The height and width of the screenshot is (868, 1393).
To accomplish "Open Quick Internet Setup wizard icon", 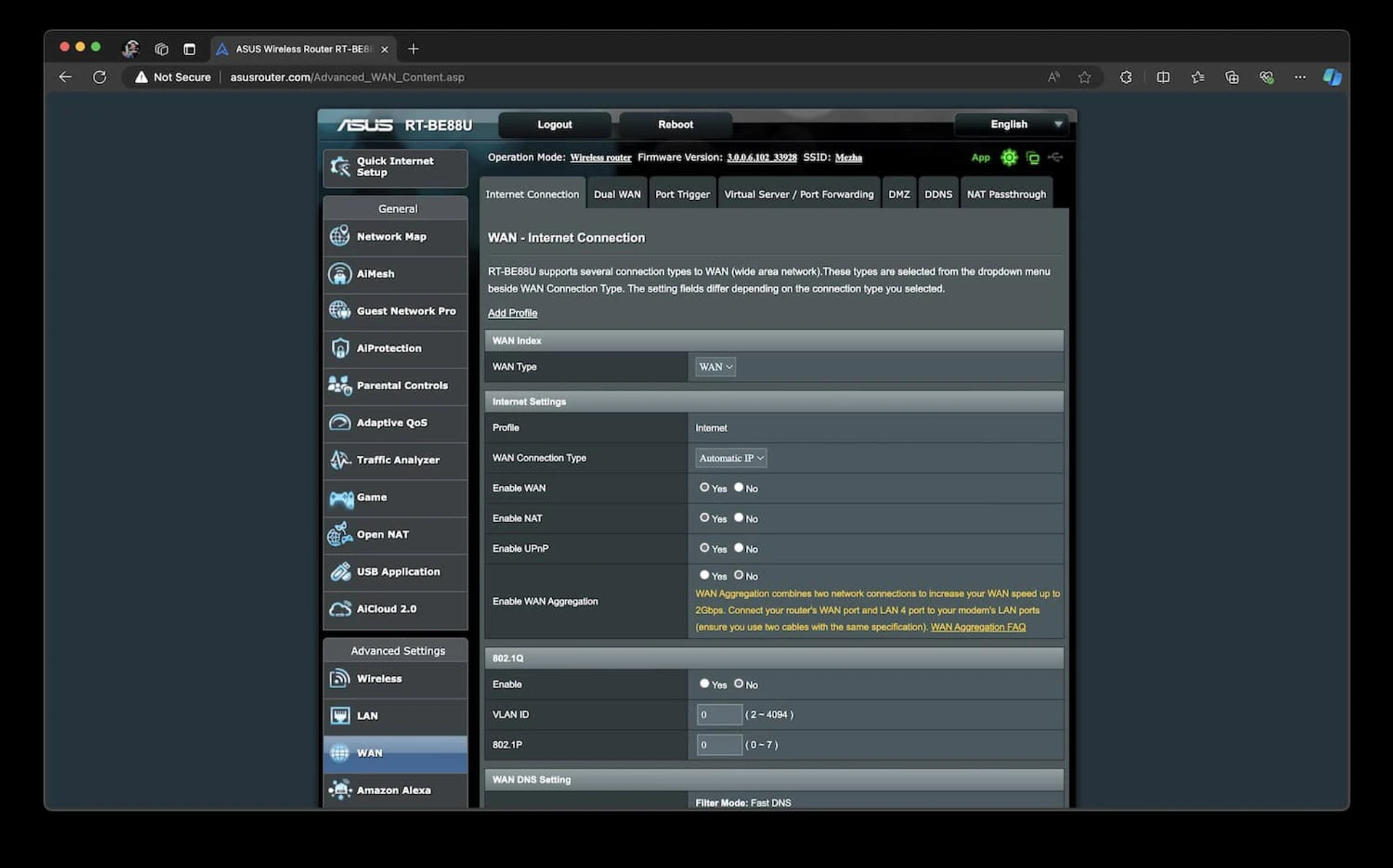I will pos(340,167).
